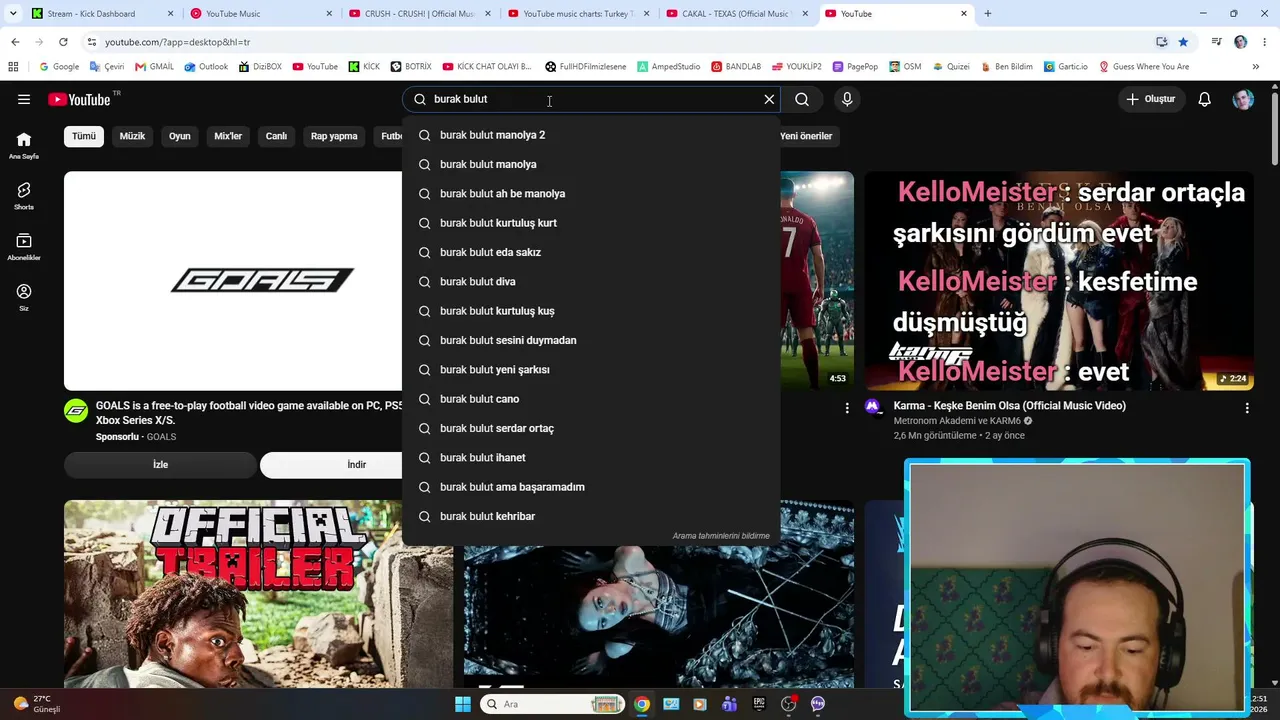Start voice search with the microphone
The width and height of the screenshot is (1280, 720).
(847, 99)
